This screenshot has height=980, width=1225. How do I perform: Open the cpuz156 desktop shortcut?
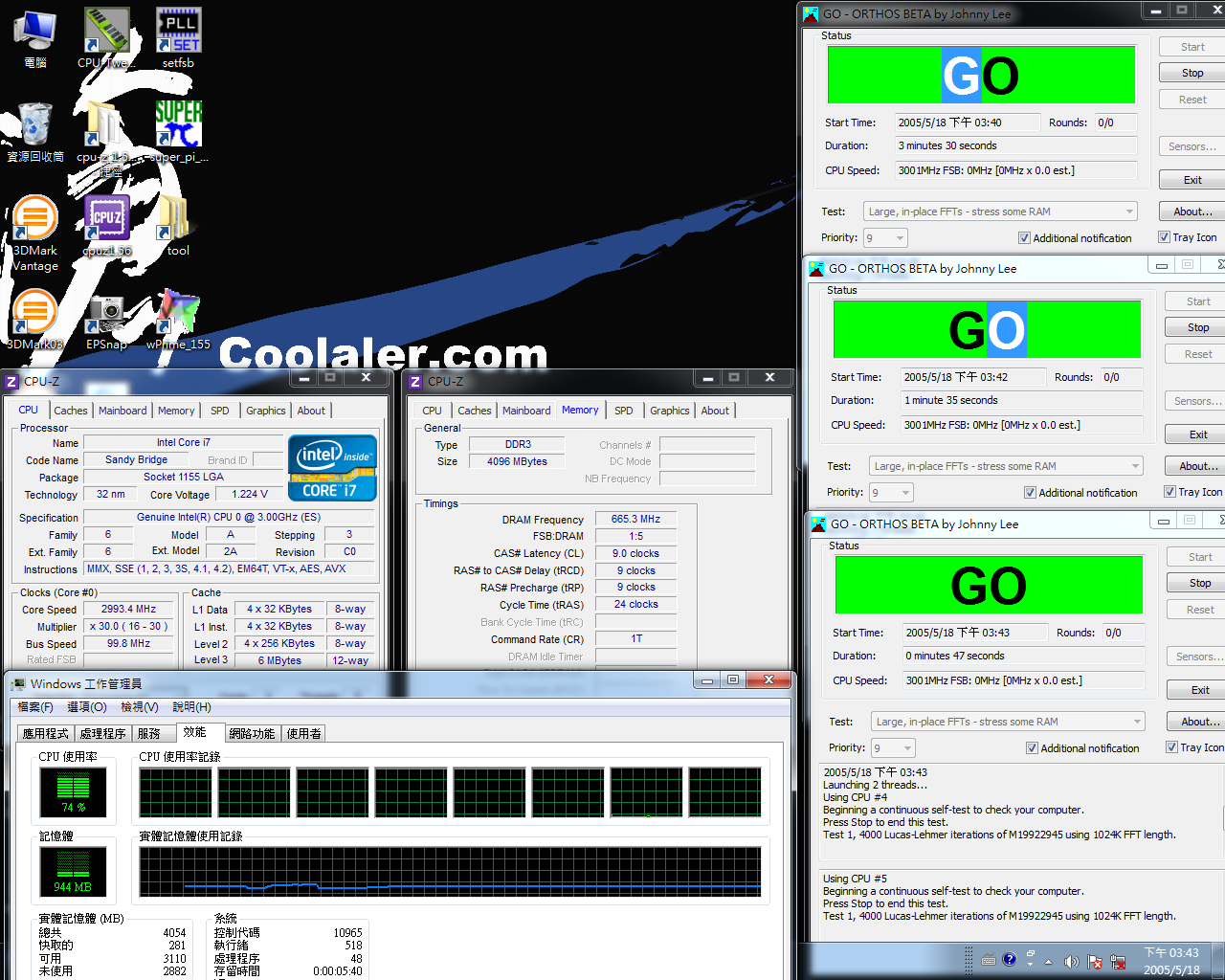pyautogui.click(x=106, y=227)
